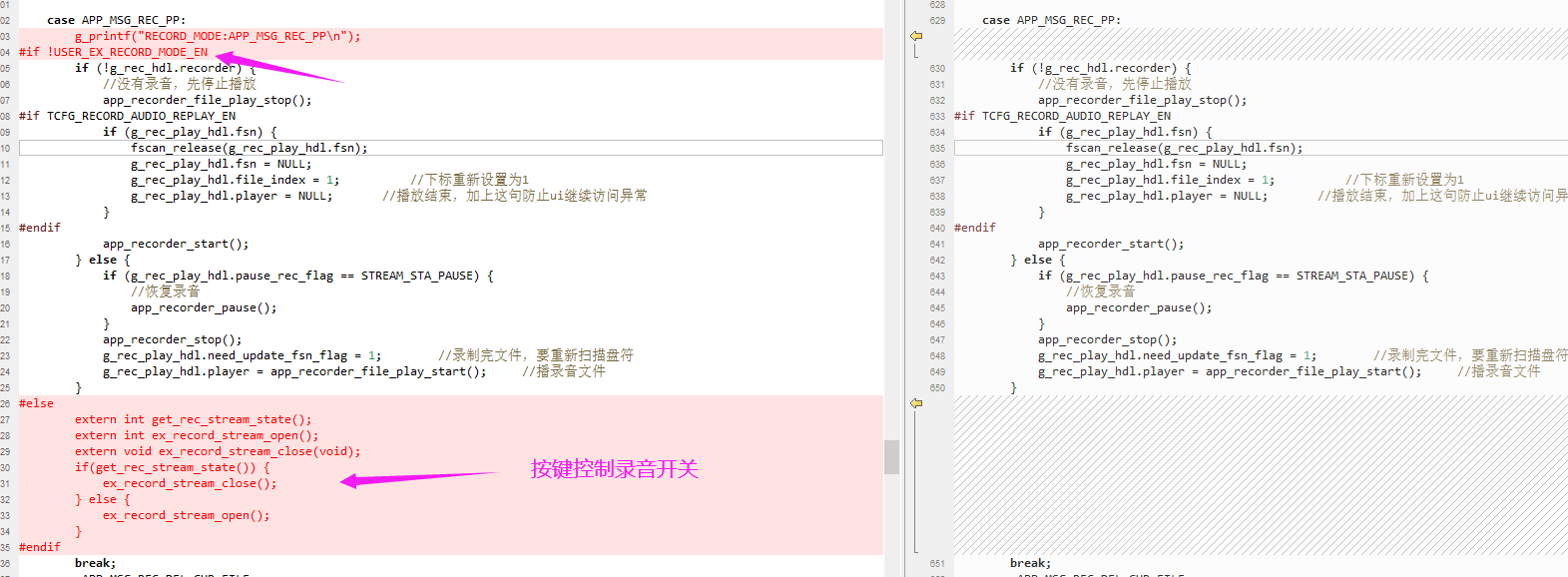1568x577 pixels.
Task: Click break; statement in left pane
Action: pos(96,563)
